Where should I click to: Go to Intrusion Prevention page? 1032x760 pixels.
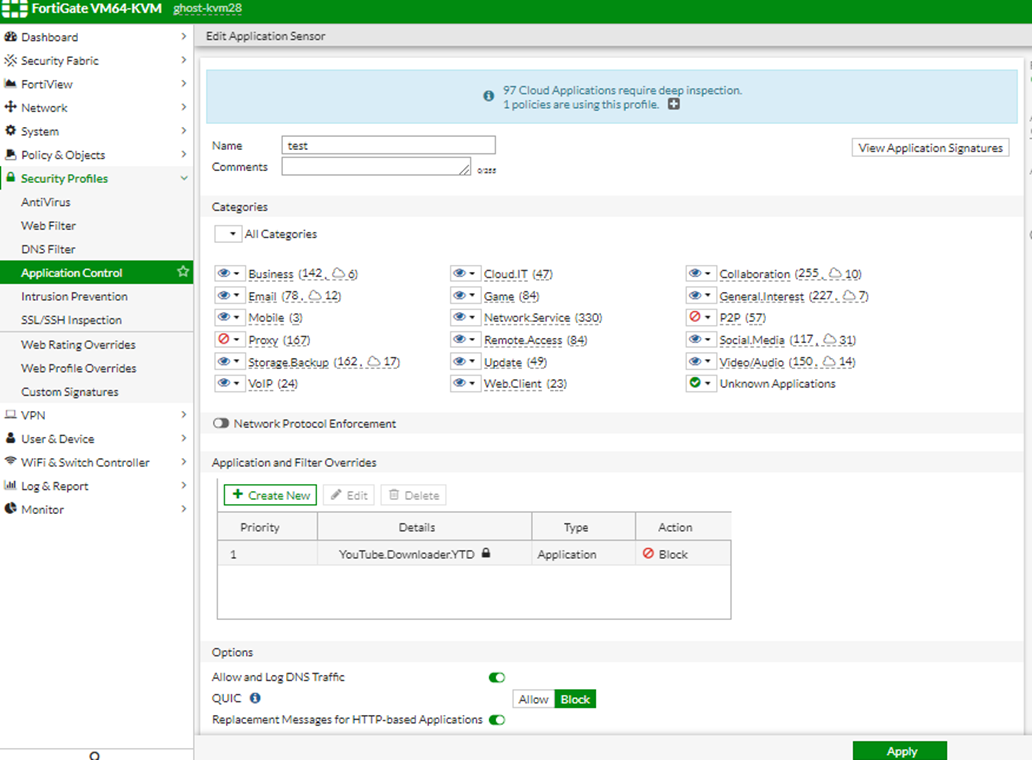[74, 296]
